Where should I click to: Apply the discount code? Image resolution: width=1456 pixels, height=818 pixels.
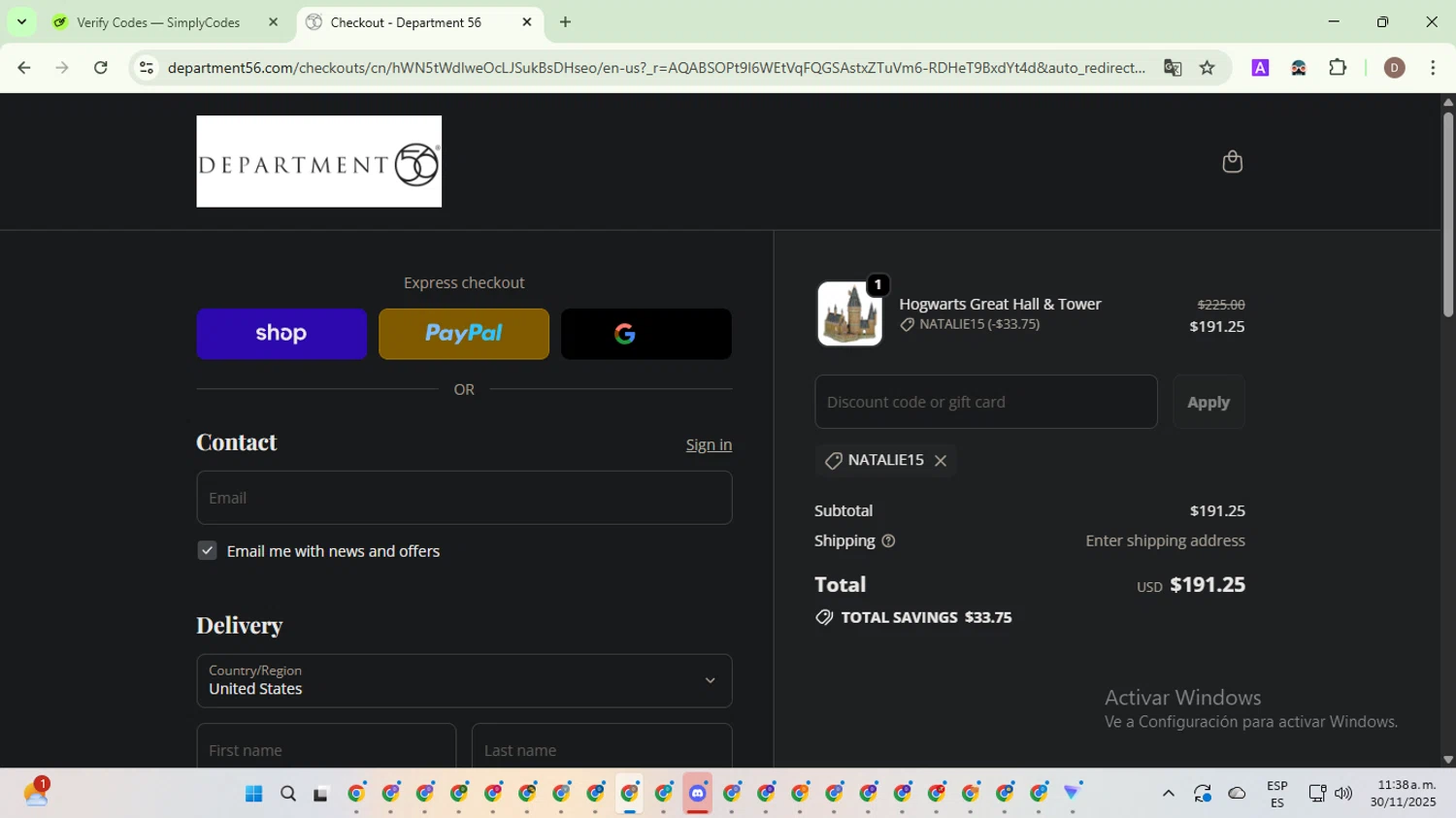click(x=1208, y=402)
